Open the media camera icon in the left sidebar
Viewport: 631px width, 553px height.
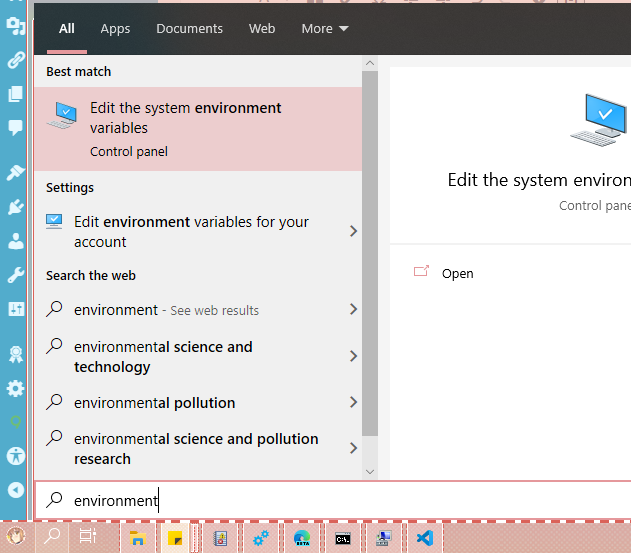point(15,26)
